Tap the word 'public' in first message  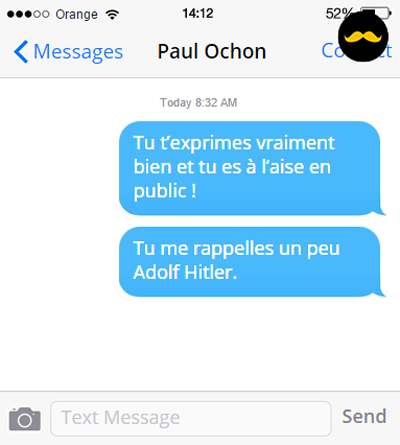click(160, 192)
